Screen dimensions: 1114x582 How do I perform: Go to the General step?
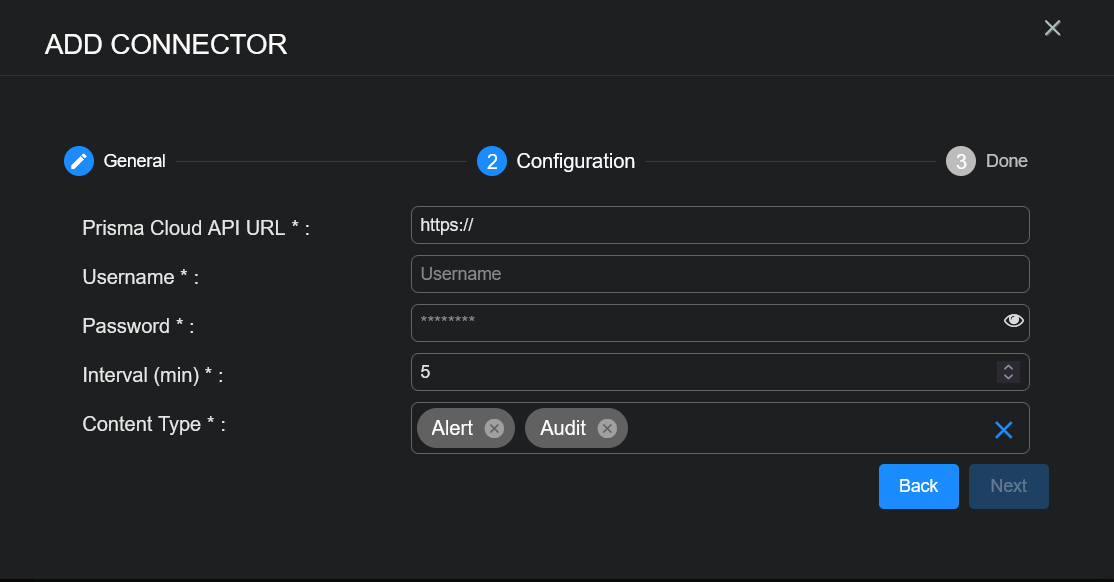[x=135, y=161]
